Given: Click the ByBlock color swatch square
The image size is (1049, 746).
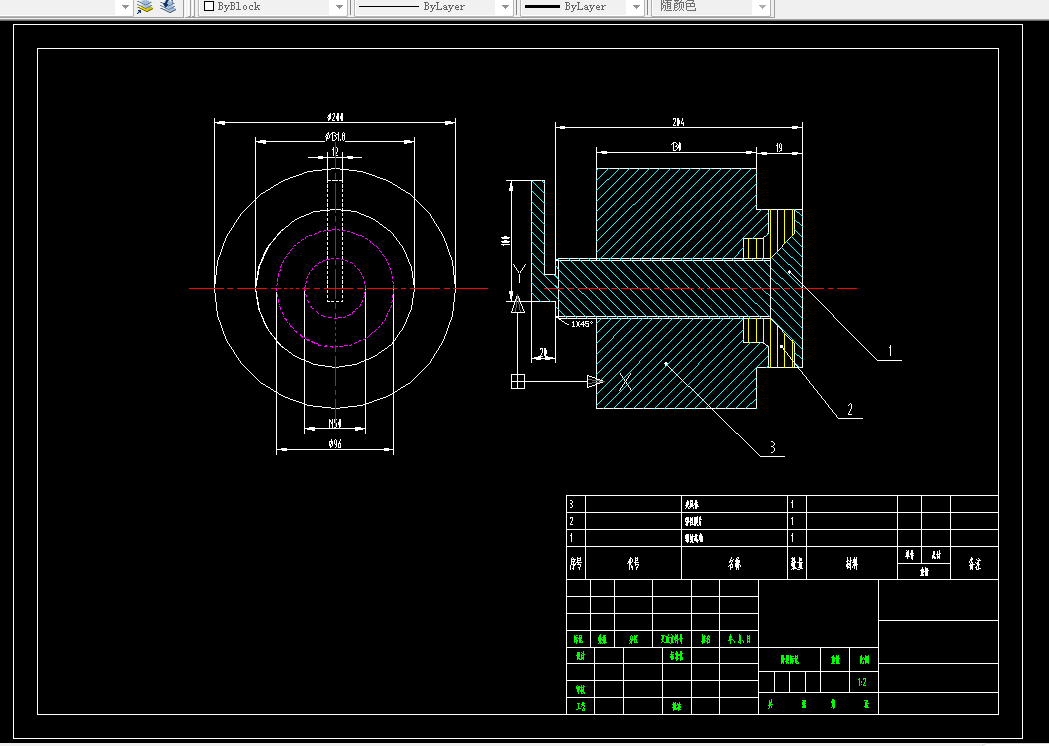Looking at the screenshot, I should click(x=209, y=6).
